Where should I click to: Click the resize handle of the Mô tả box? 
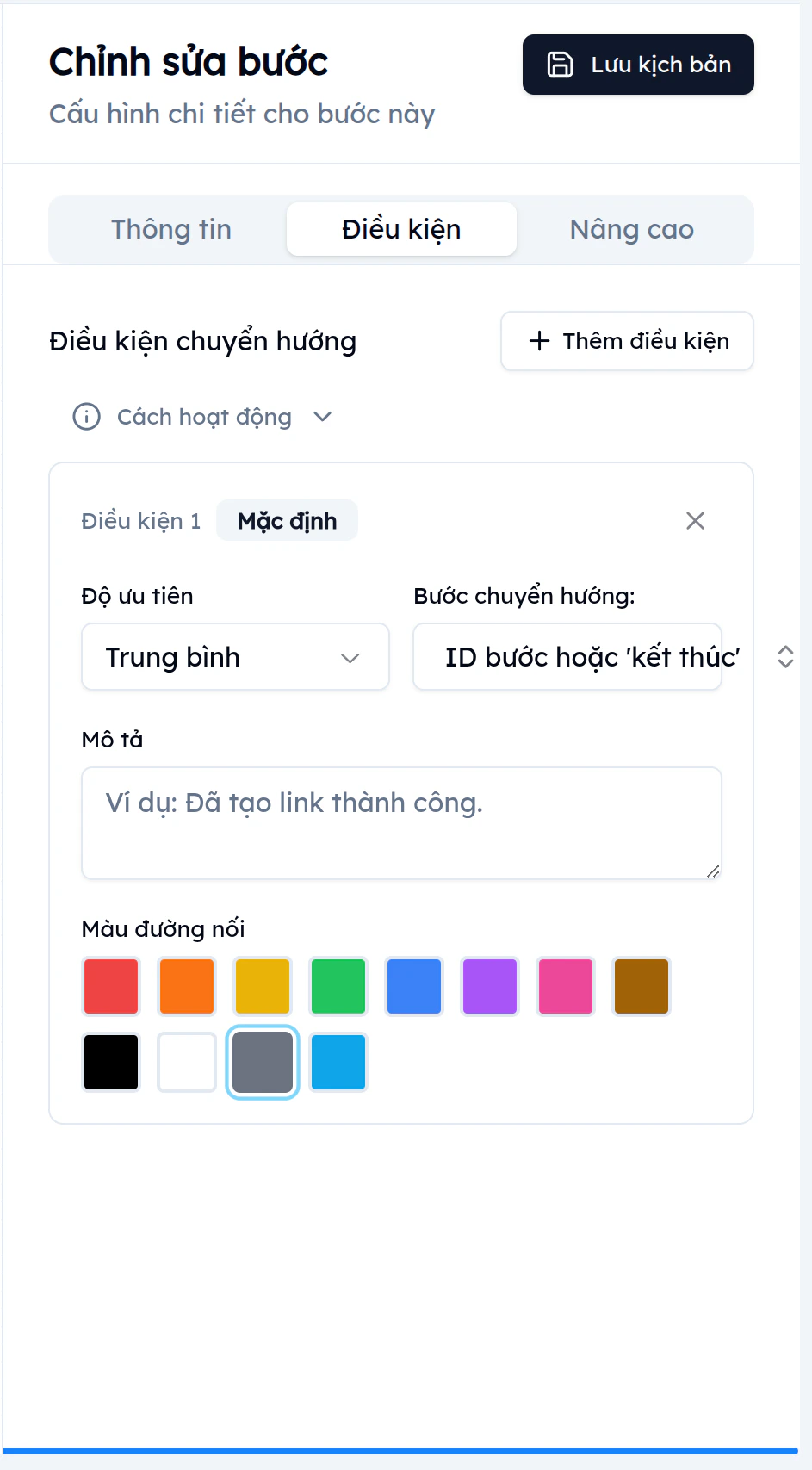click(713, 872)
